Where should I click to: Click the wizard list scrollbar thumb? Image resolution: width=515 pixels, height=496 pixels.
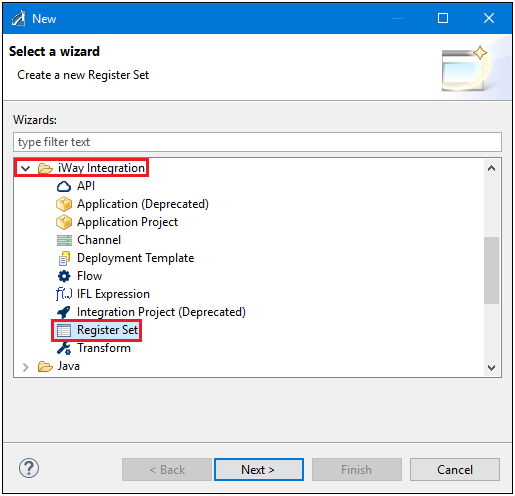tap(491, 270)
